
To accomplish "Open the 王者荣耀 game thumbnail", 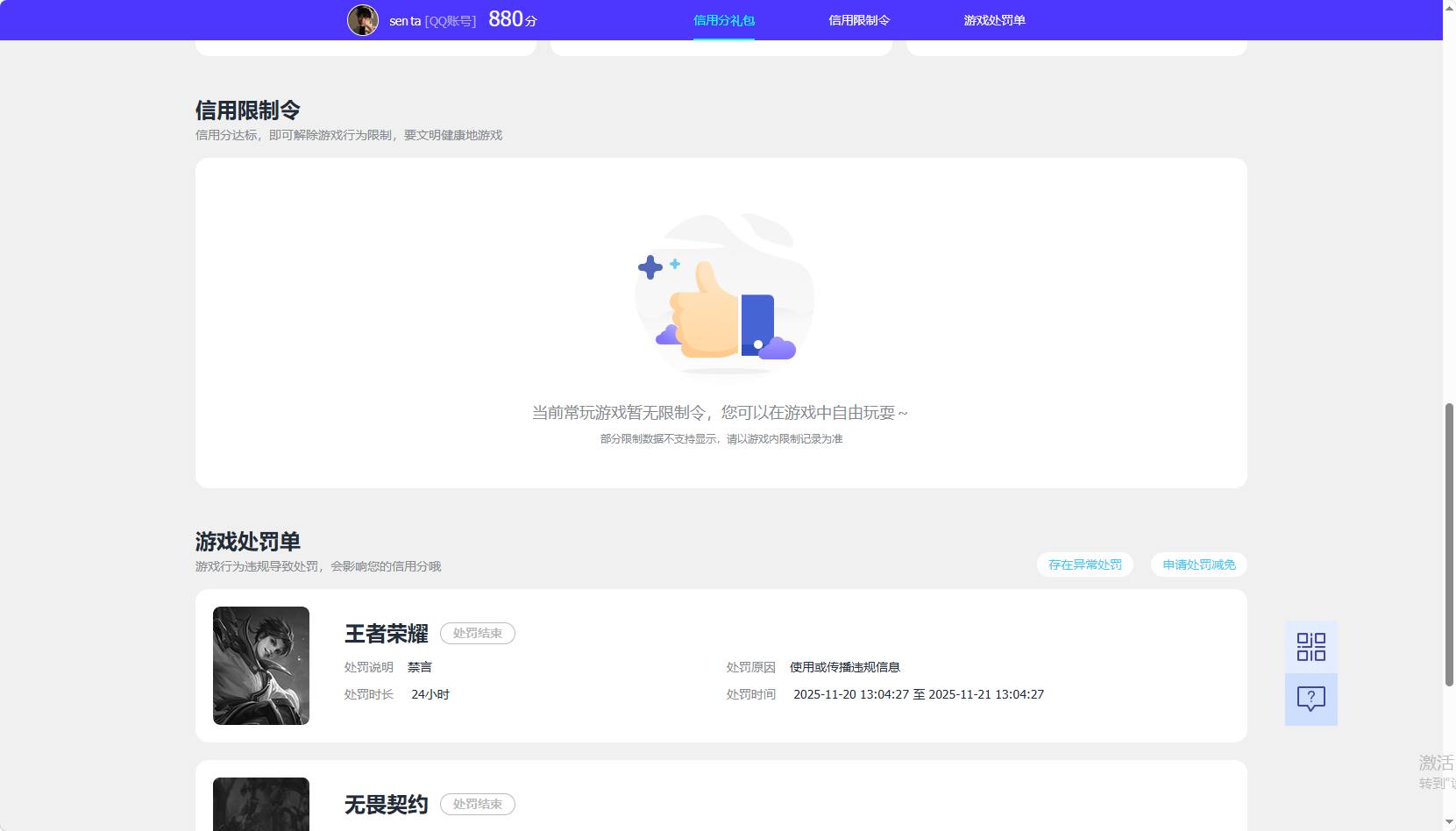I will 261,665.
